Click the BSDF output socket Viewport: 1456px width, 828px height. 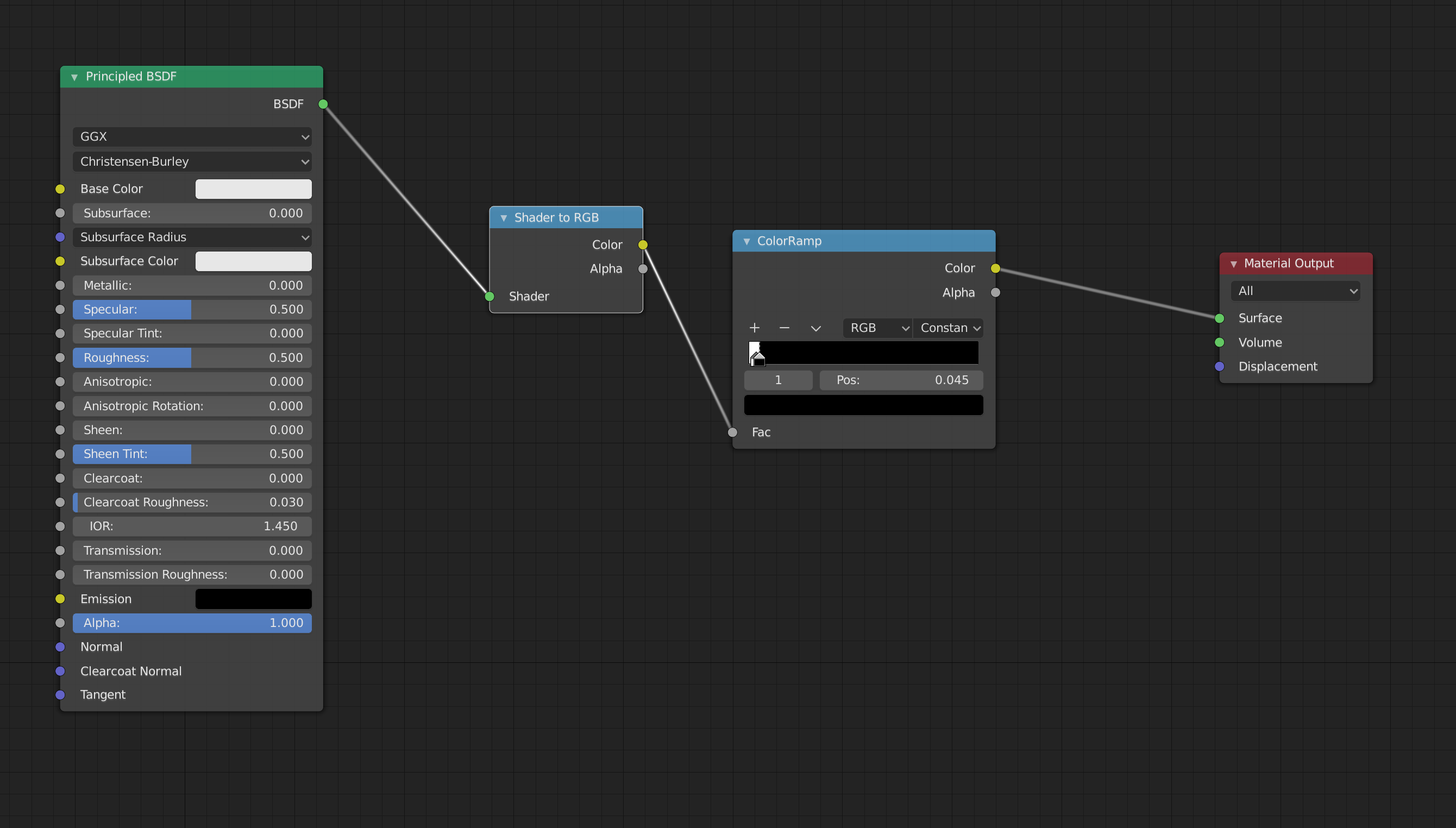(323, 104)
